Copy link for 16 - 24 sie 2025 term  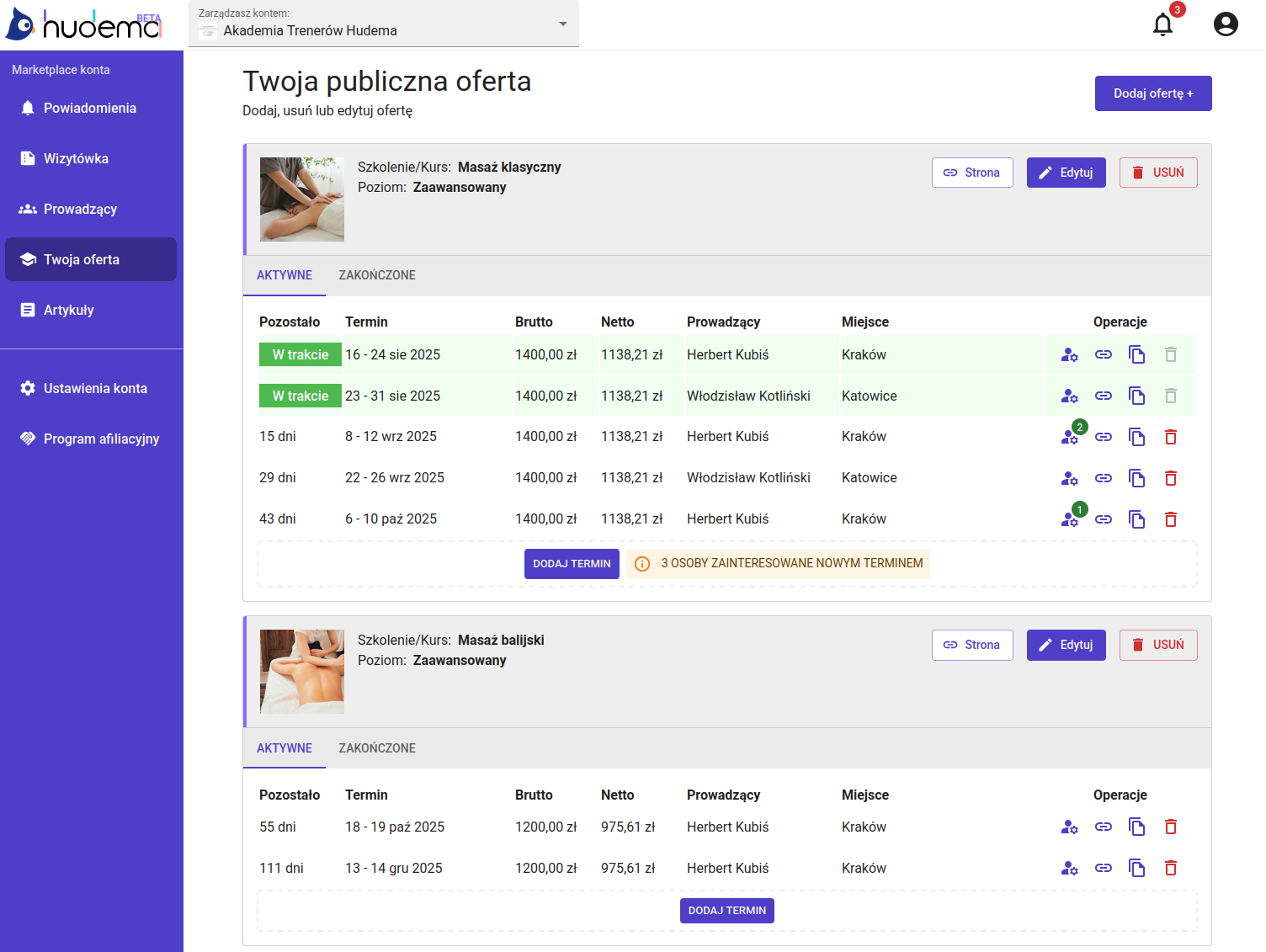point(1103,355)
